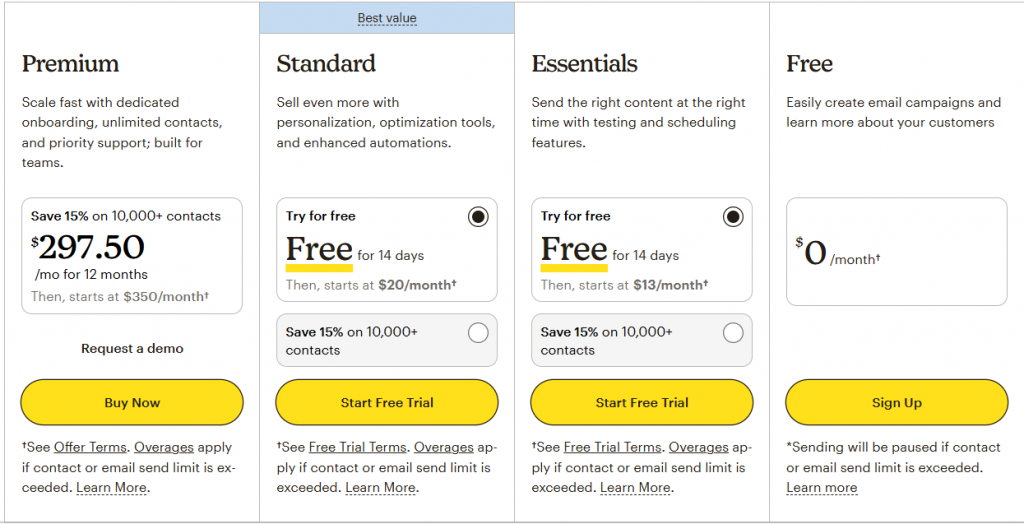Click the Premium $297.50 pricing box
The image size is (1024, 524).
pyautogui.click(x=132, y=255)
